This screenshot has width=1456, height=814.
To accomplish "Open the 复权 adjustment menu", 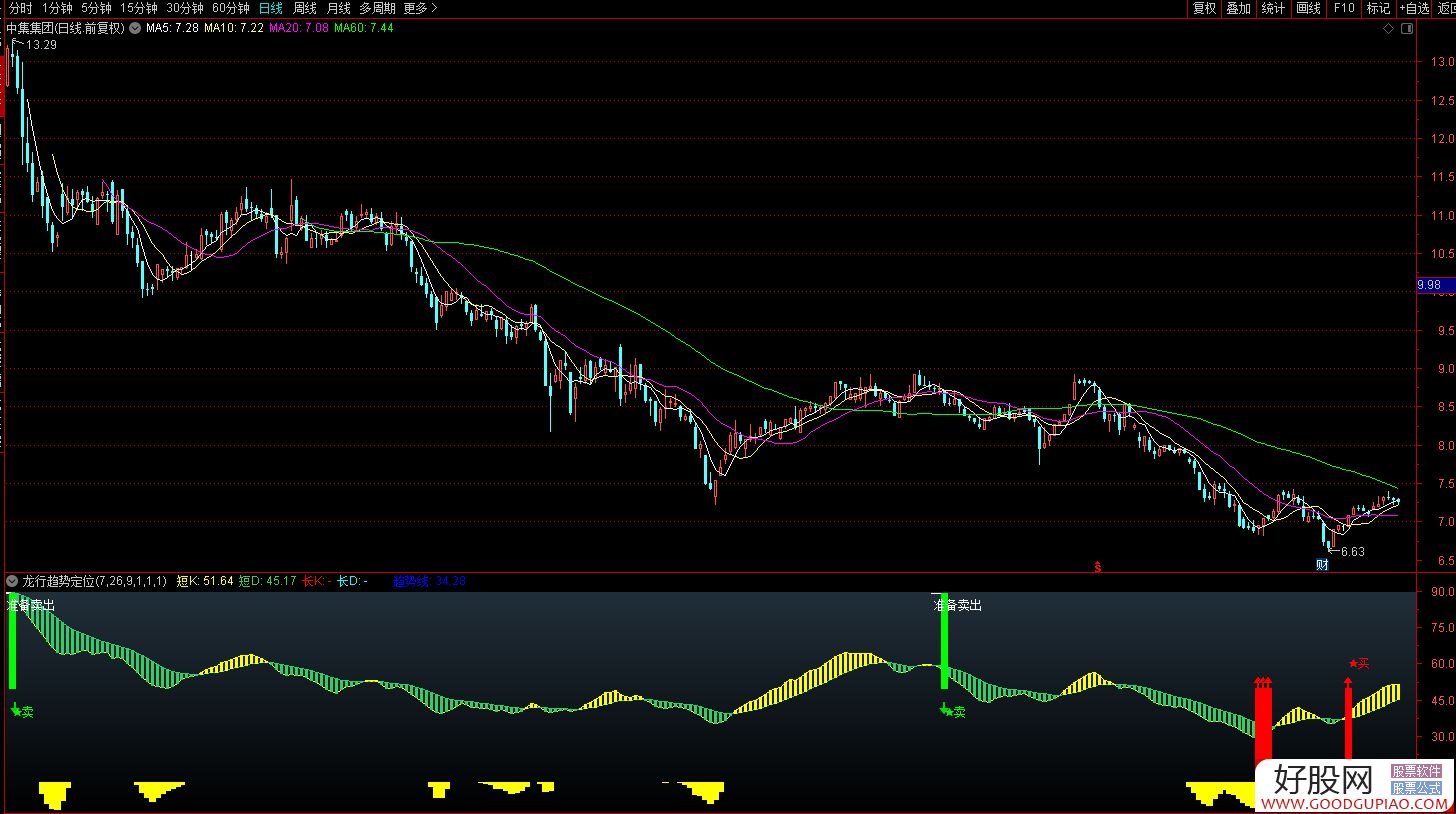I will click(1204, 8).
